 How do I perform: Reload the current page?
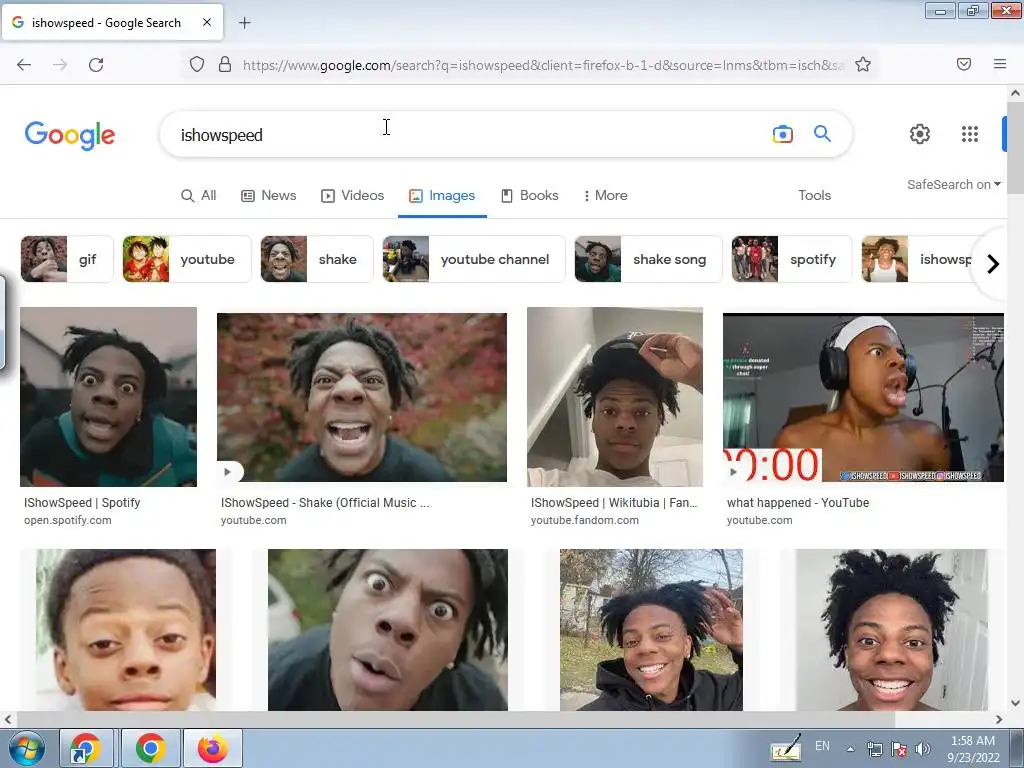pos(96,65)
